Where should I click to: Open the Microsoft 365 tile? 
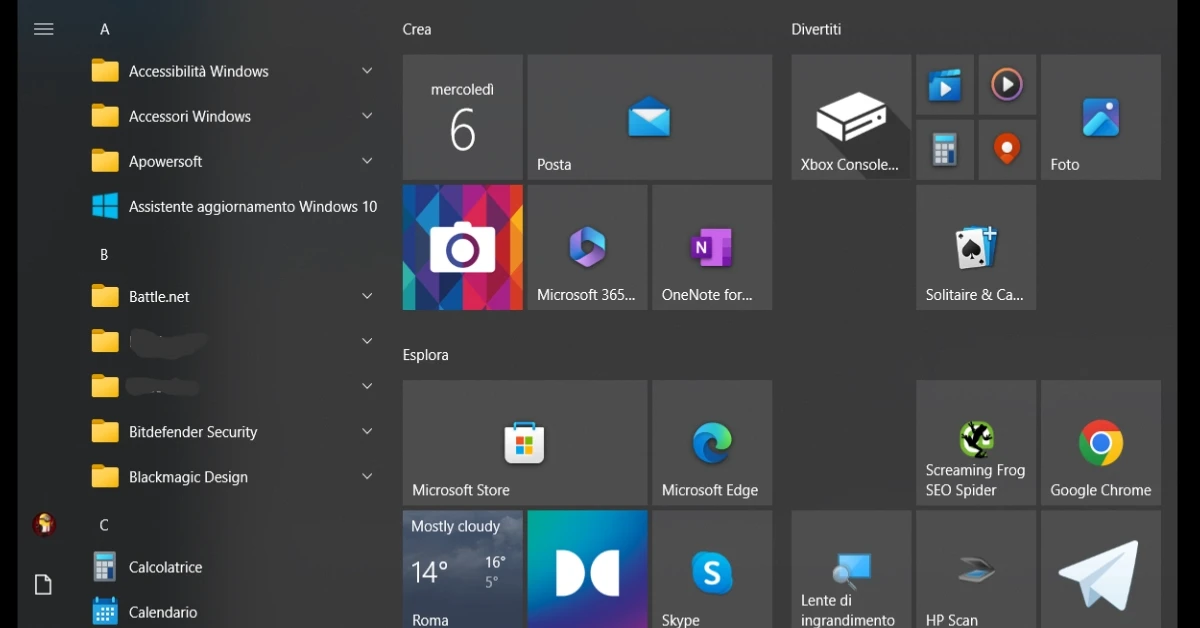587,247
